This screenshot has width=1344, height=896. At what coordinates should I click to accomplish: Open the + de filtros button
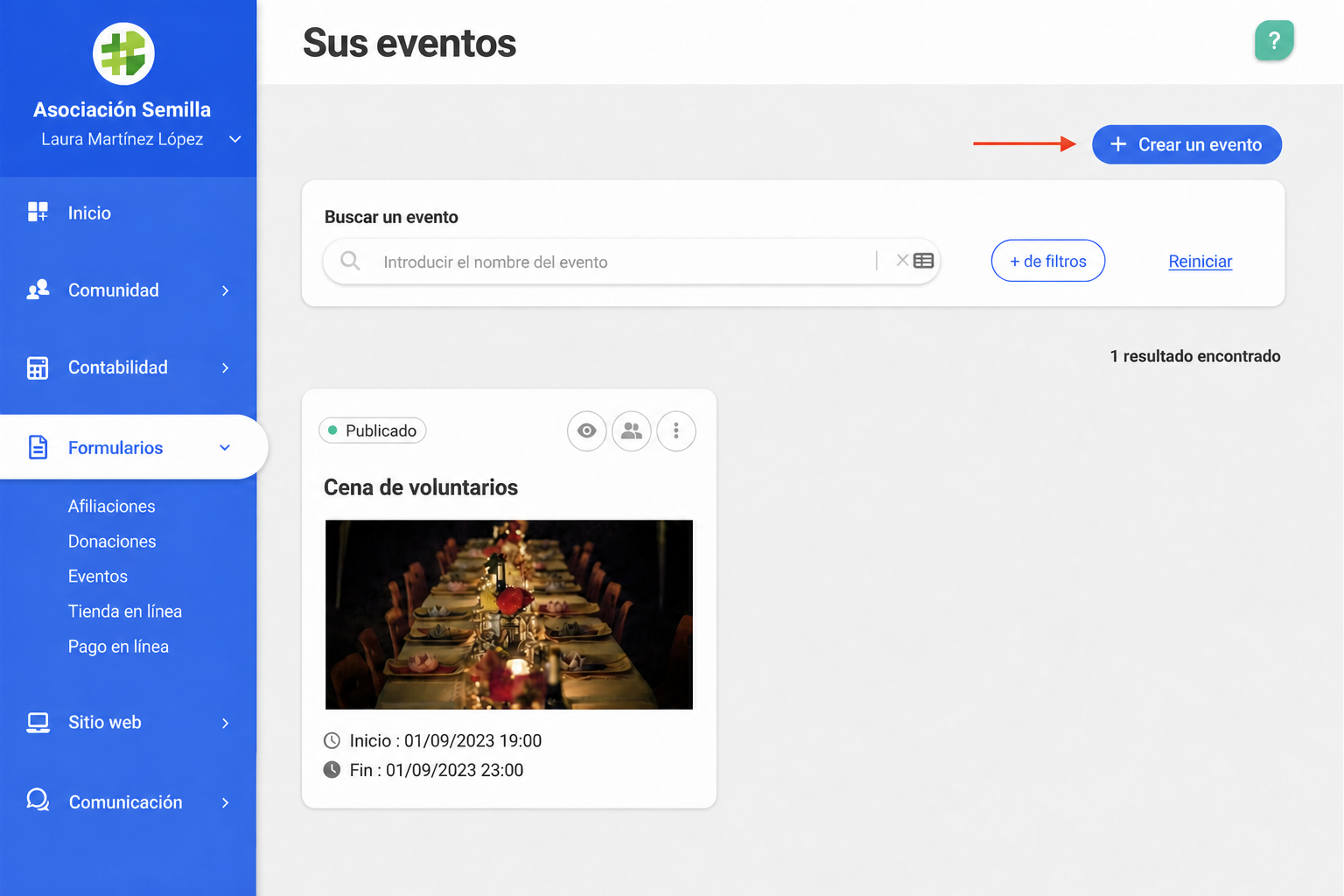[1048, 261]
